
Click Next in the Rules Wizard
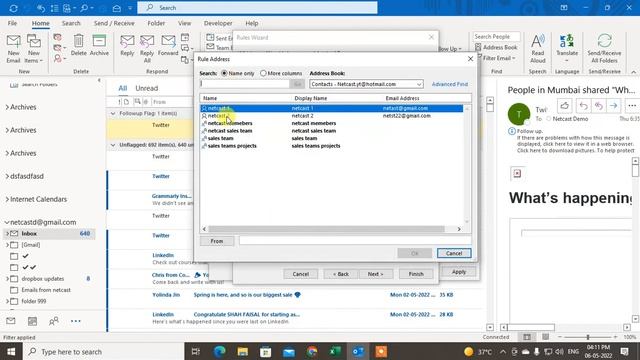[376, 274]
